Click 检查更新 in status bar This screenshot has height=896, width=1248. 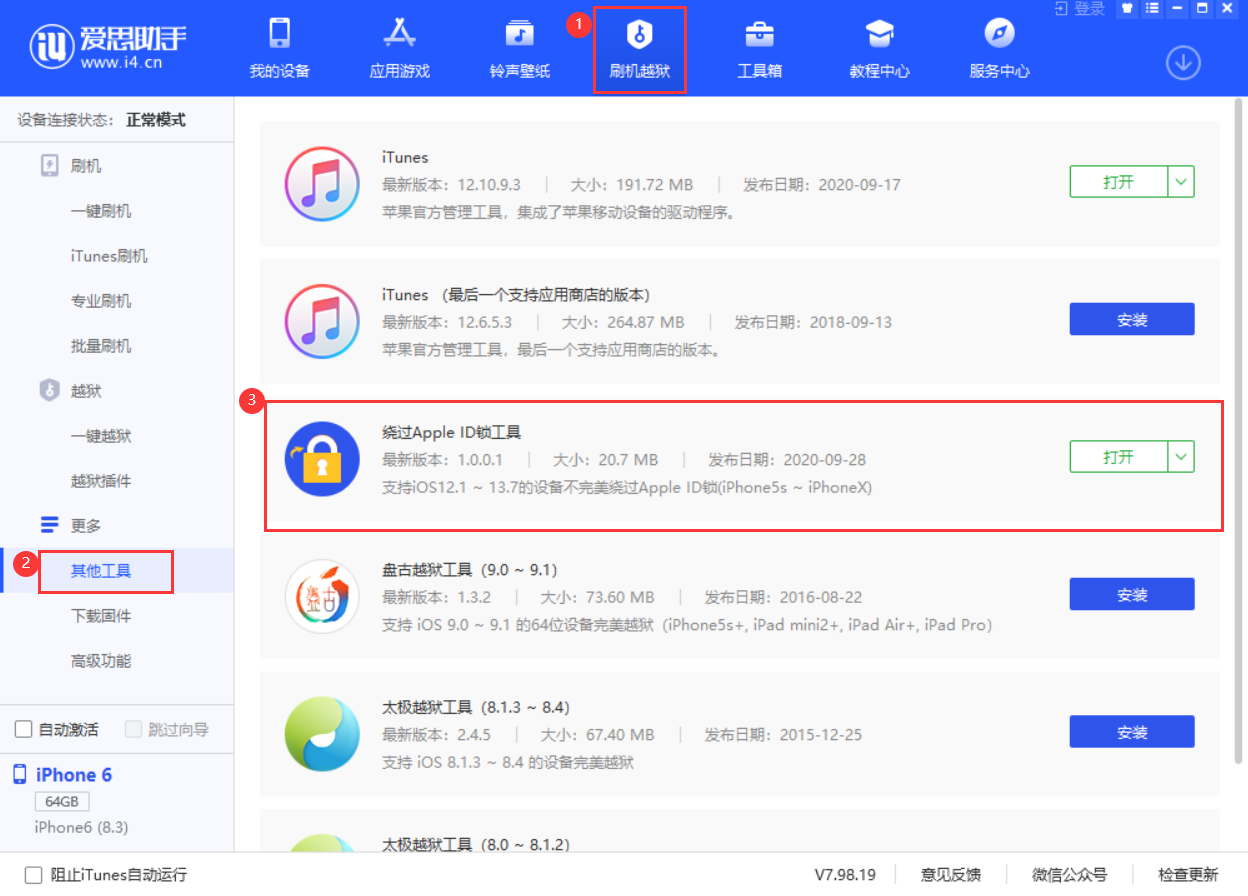coord(1188,875)
